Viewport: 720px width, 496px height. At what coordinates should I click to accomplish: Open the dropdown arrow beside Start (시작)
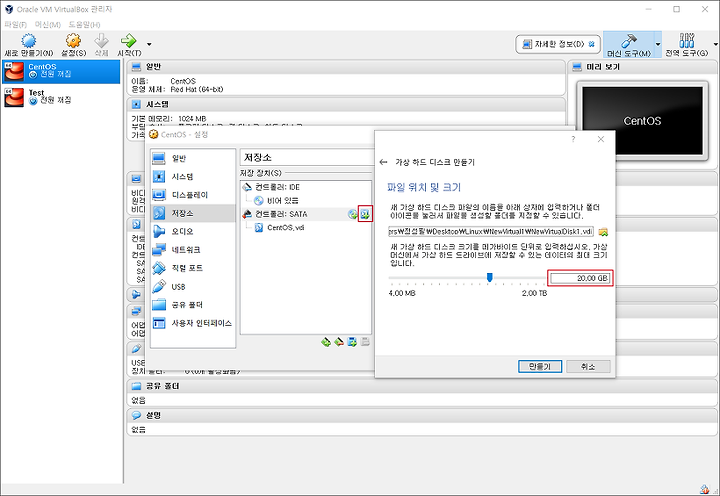149,45
